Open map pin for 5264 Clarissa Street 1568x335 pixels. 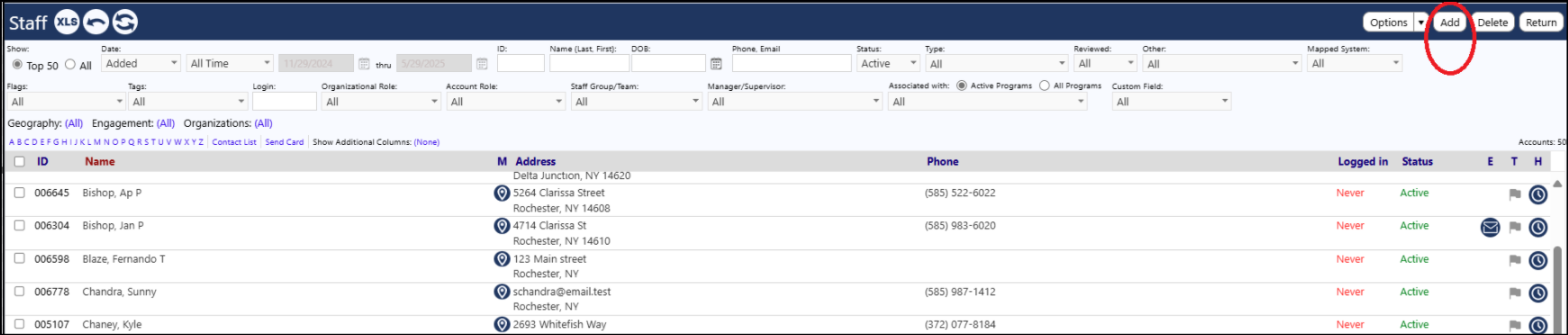503,193
